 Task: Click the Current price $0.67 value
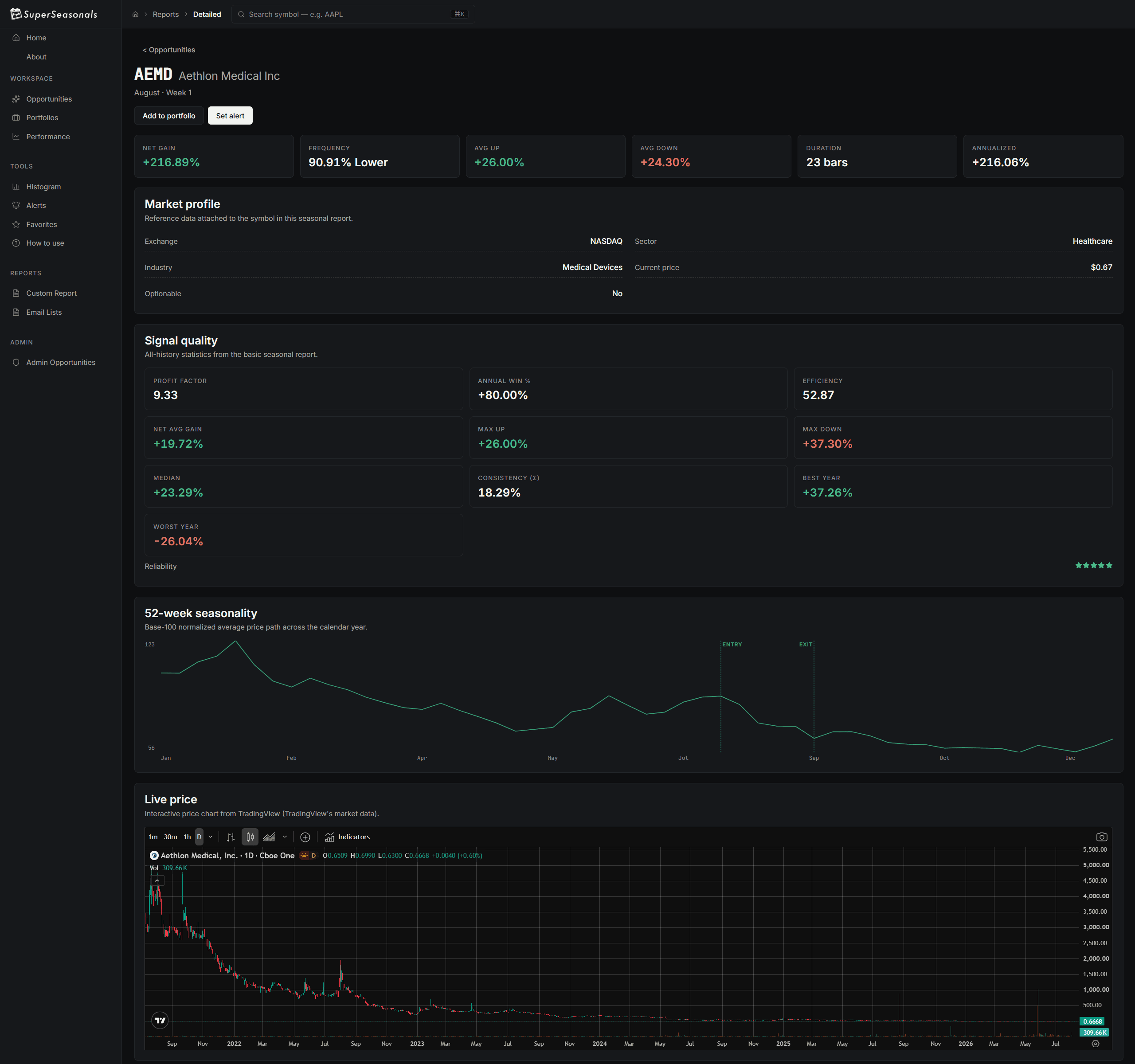1101,268
